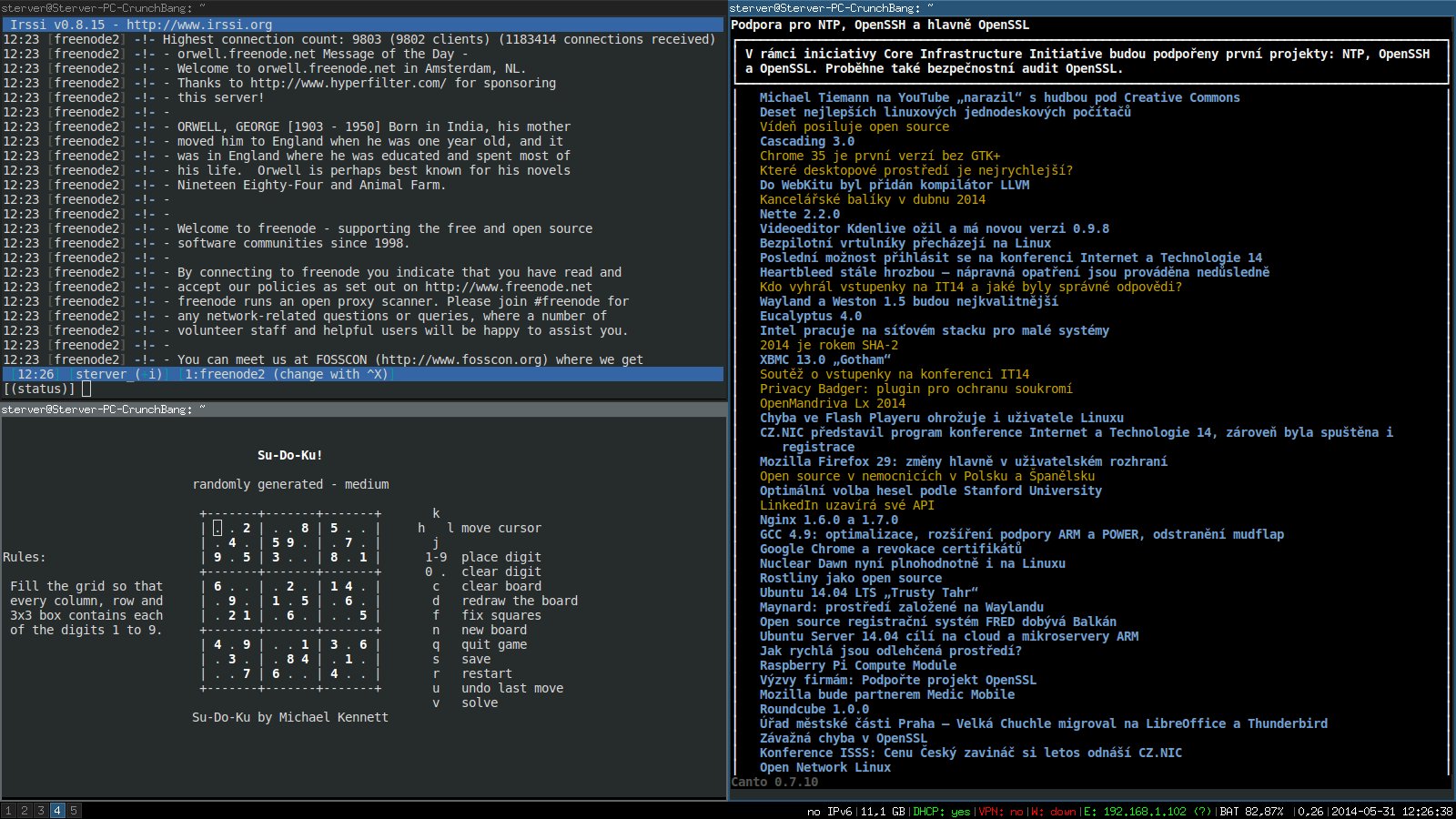The image size is (1456, 819).
Task: Switch to workspace 2 in the pager
Action: (25, 810)
